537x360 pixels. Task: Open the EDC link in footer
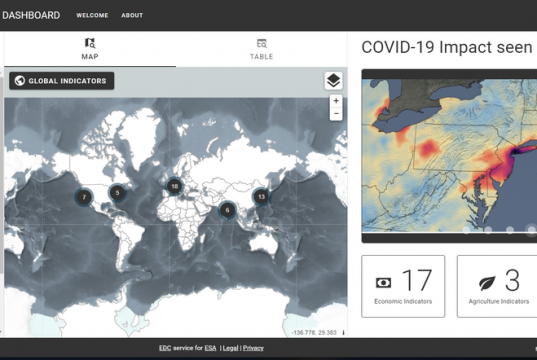[165, 348]
